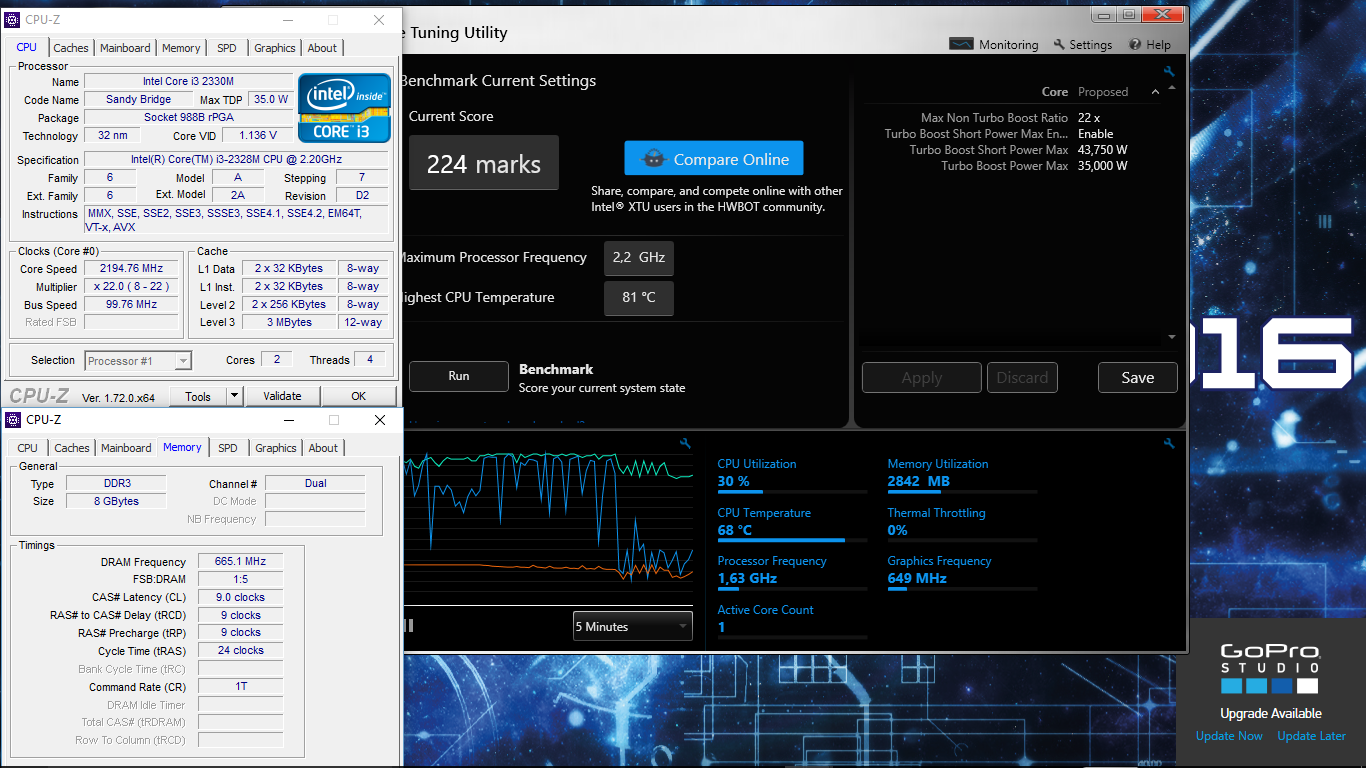The height and width of the screenshot is (768, 1366).
Task: Open Caches tab in lower CPU-Z window
Action: 72,448
